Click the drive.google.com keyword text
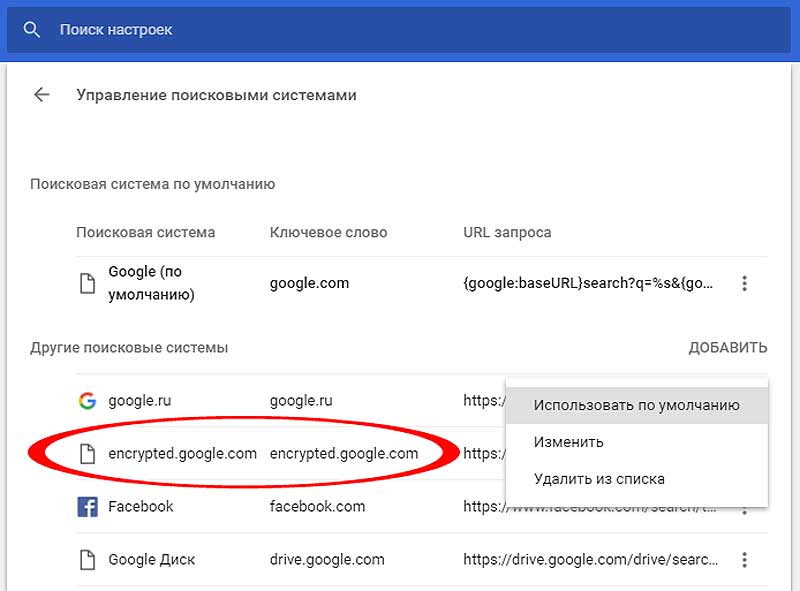 (x=327, y=560)
